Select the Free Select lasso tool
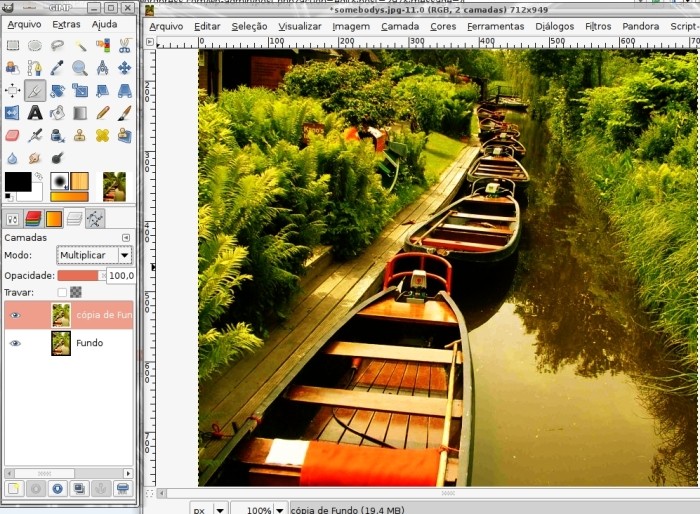The width and height of the screenshot is (700, 514). [x=57, y=46]
